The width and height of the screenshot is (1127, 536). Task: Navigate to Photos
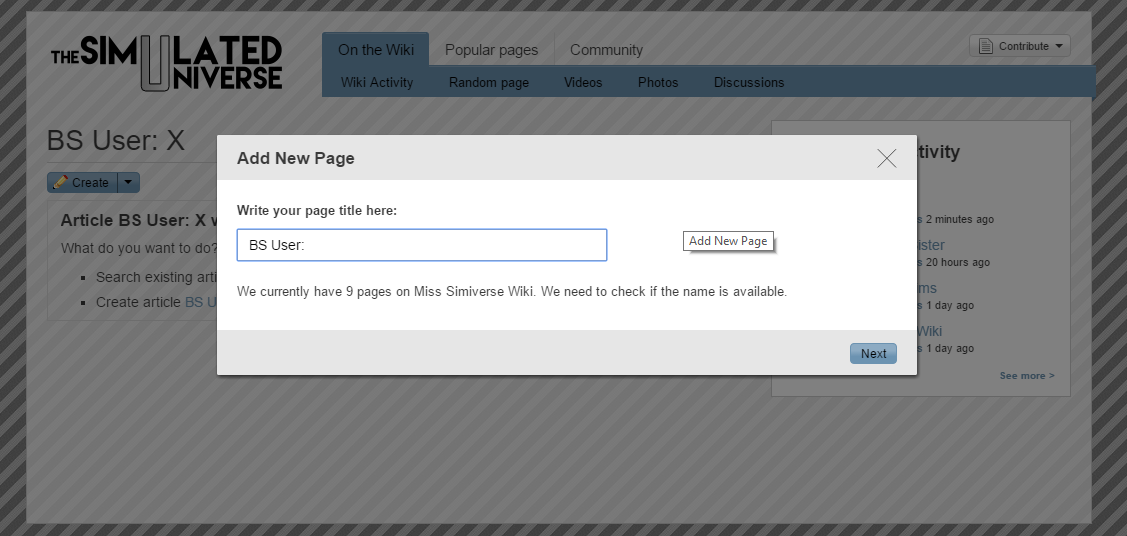click(x=658, y=82)
